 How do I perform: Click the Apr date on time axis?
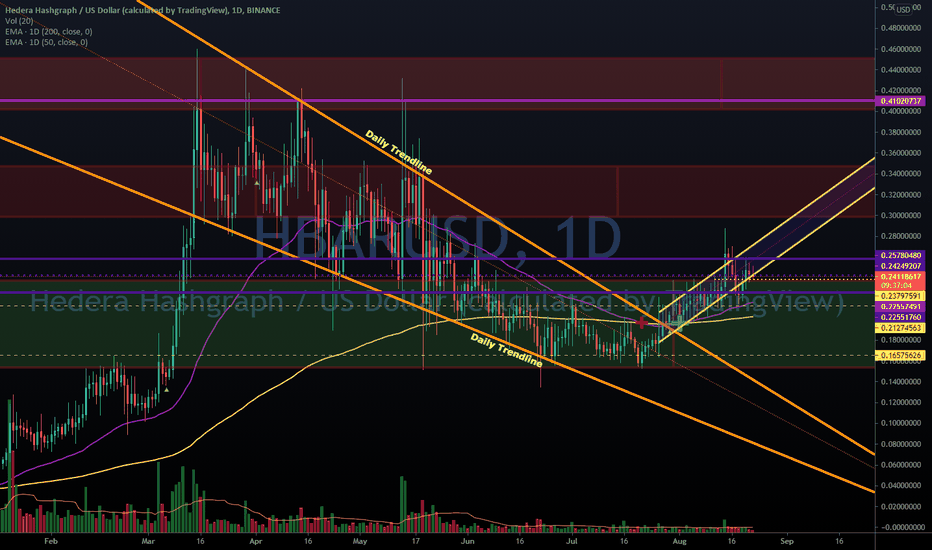click(256, 542)
